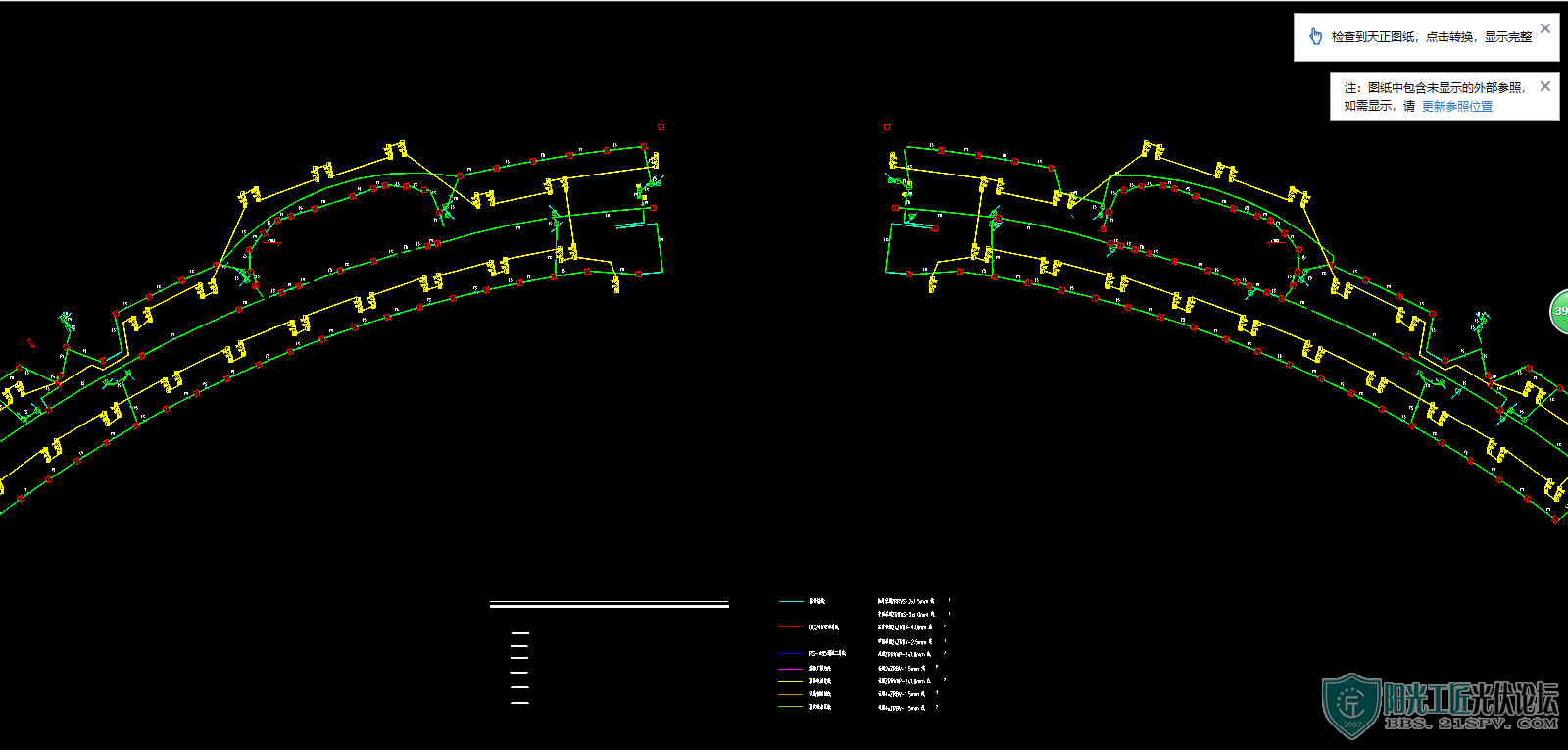This screenshot has height=750, width=1568.
Task: Open the green 39 badge at the screen edge
Action: 1559,311
